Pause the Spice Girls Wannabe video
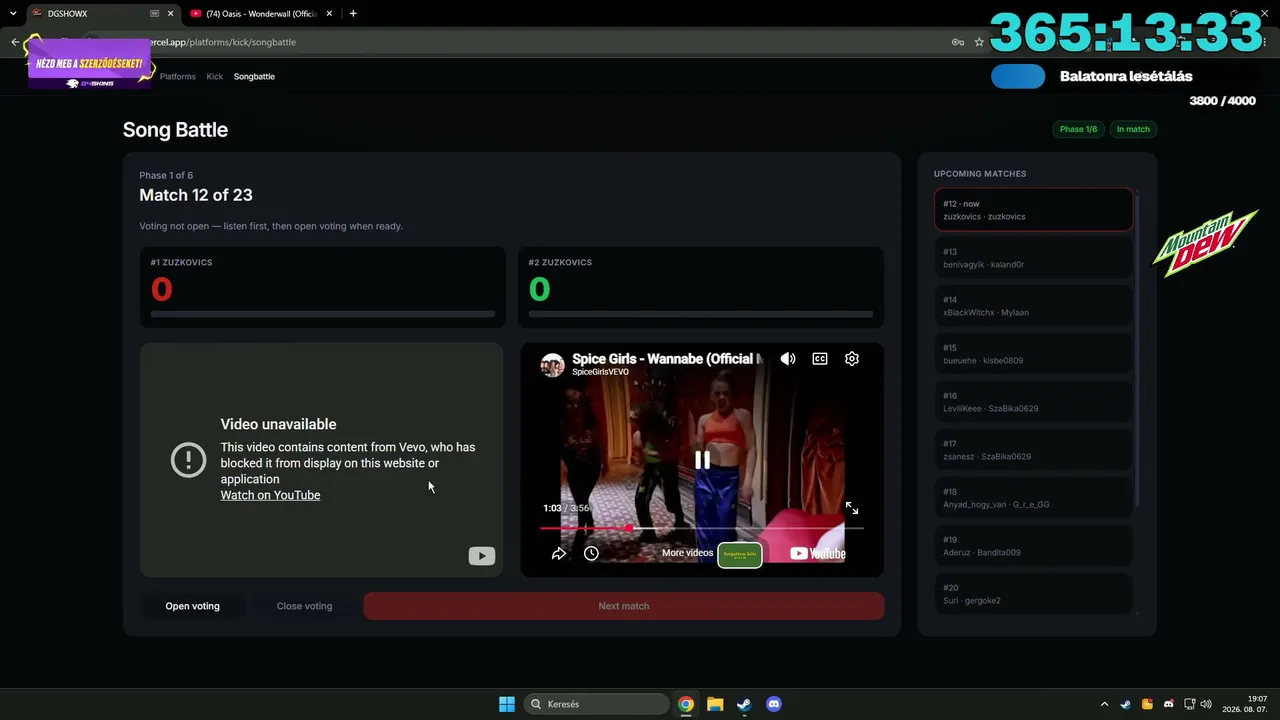 tap(702, 460)
